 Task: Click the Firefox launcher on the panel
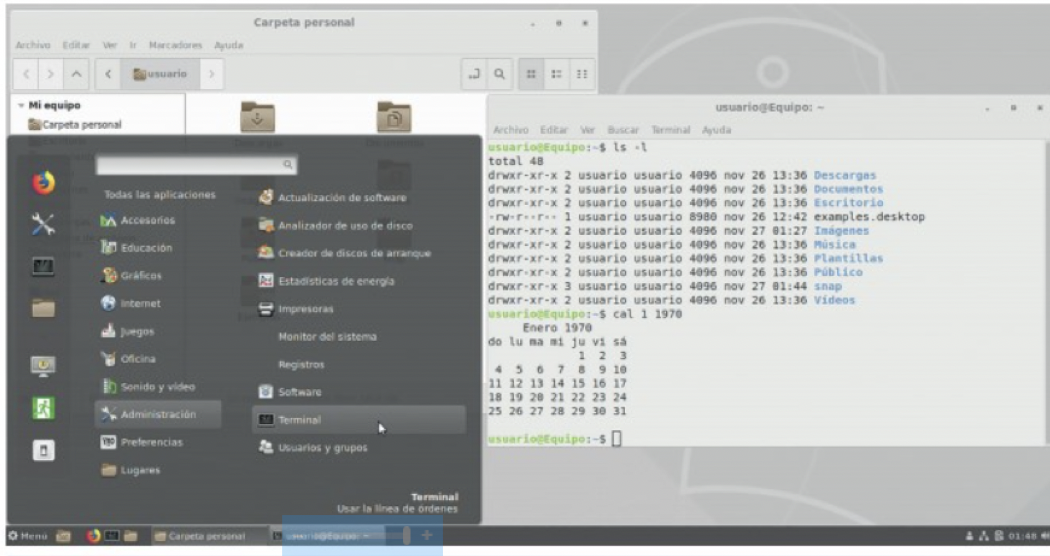pyautogui.click(x=93, y=536)
